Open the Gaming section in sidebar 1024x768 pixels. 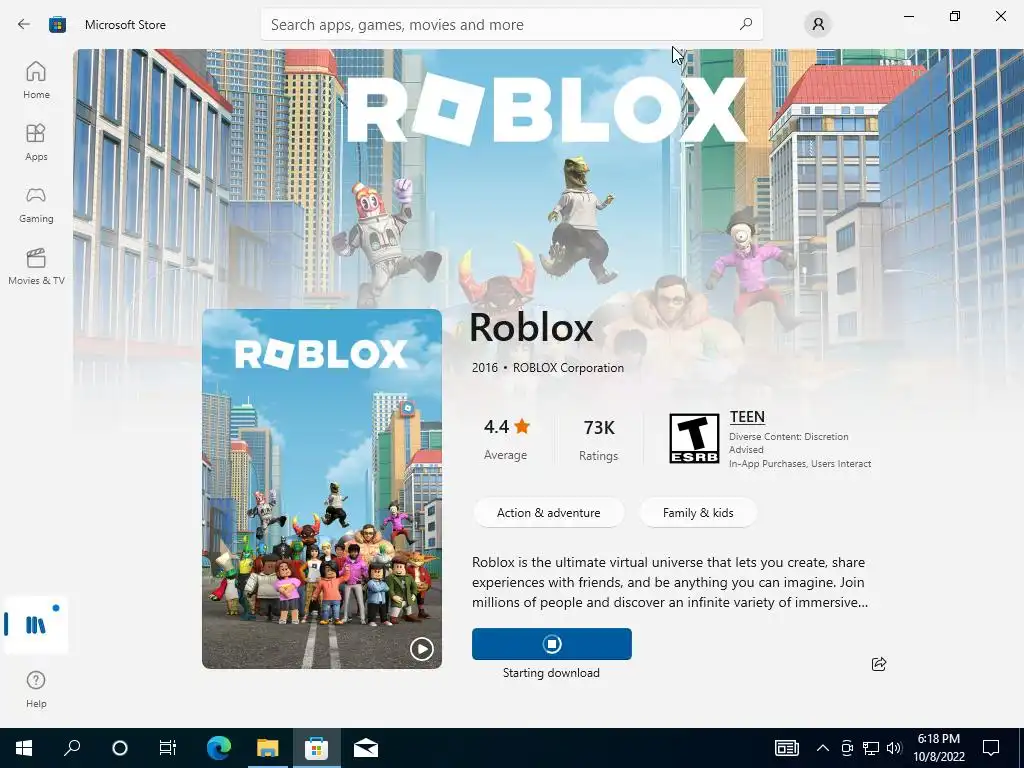(x=36, y=204)
